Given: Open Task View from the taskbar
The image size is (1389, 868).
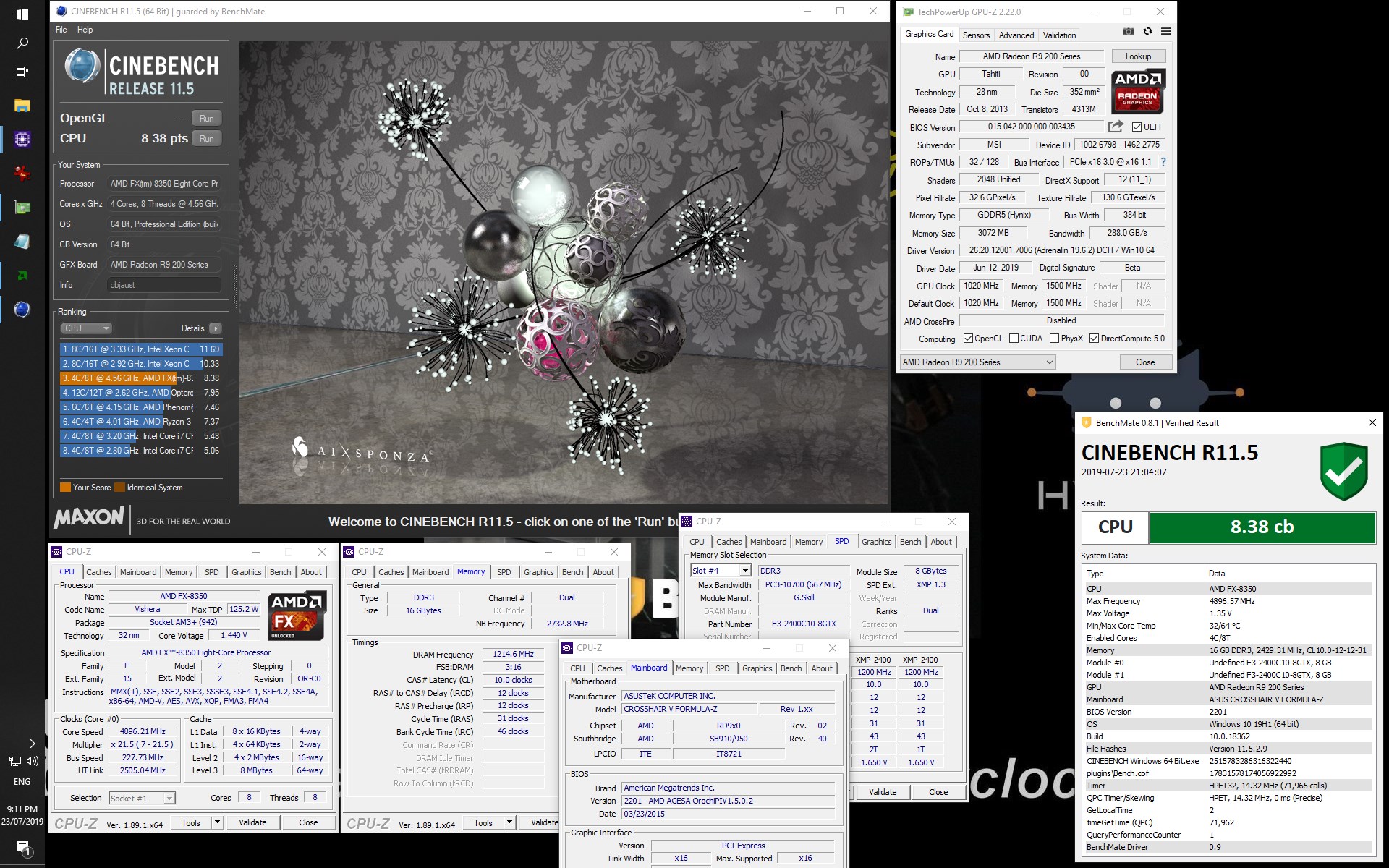Looking at the screenshot, I should 22,72.
